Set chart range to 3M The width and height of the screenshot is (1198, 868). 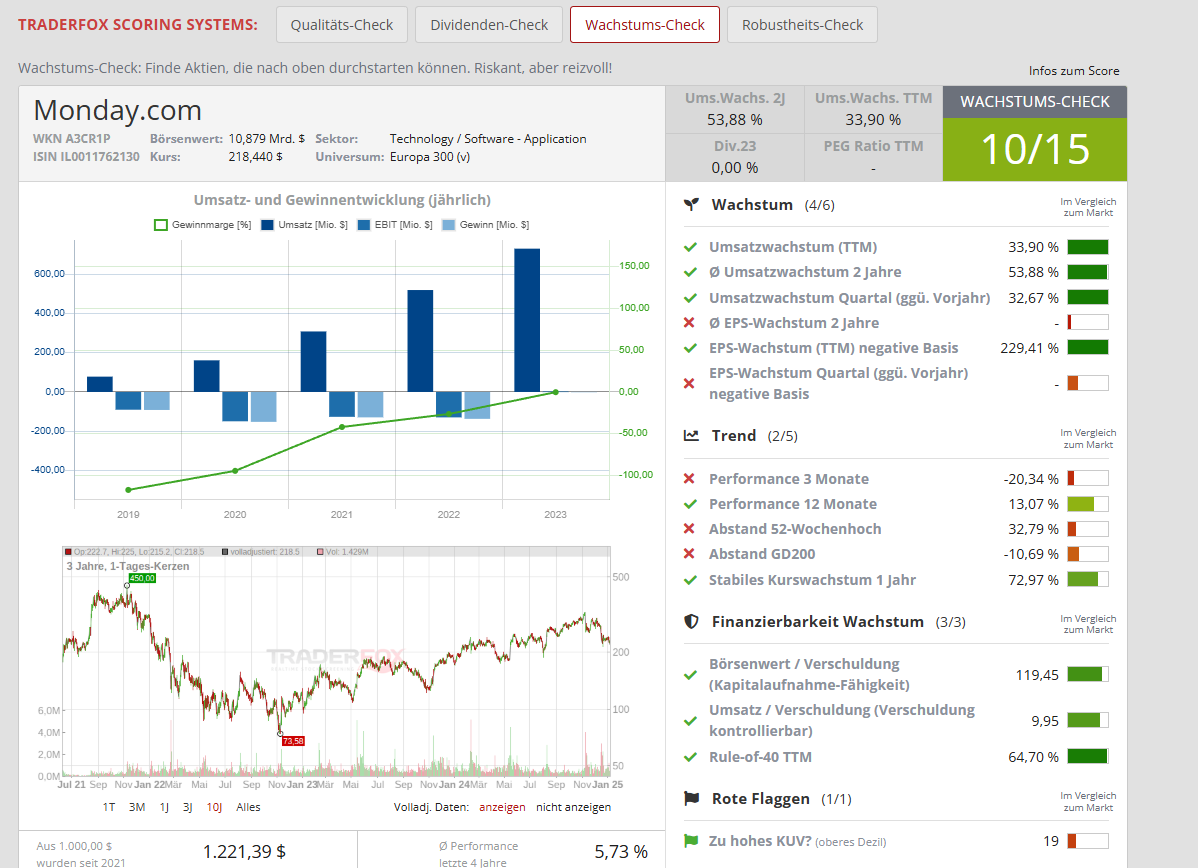[x=137, y=807]
